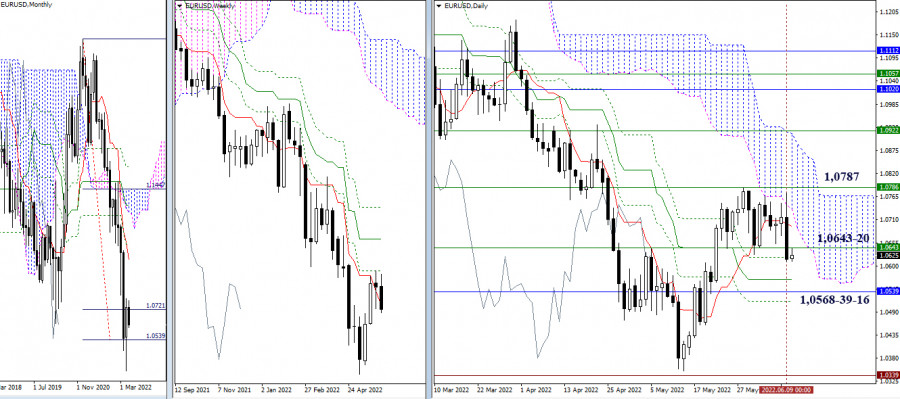Click the 1.1020 blue price label
Image resolution: width=900 pixels, height=399 pixels.
(x=887, y=90)
